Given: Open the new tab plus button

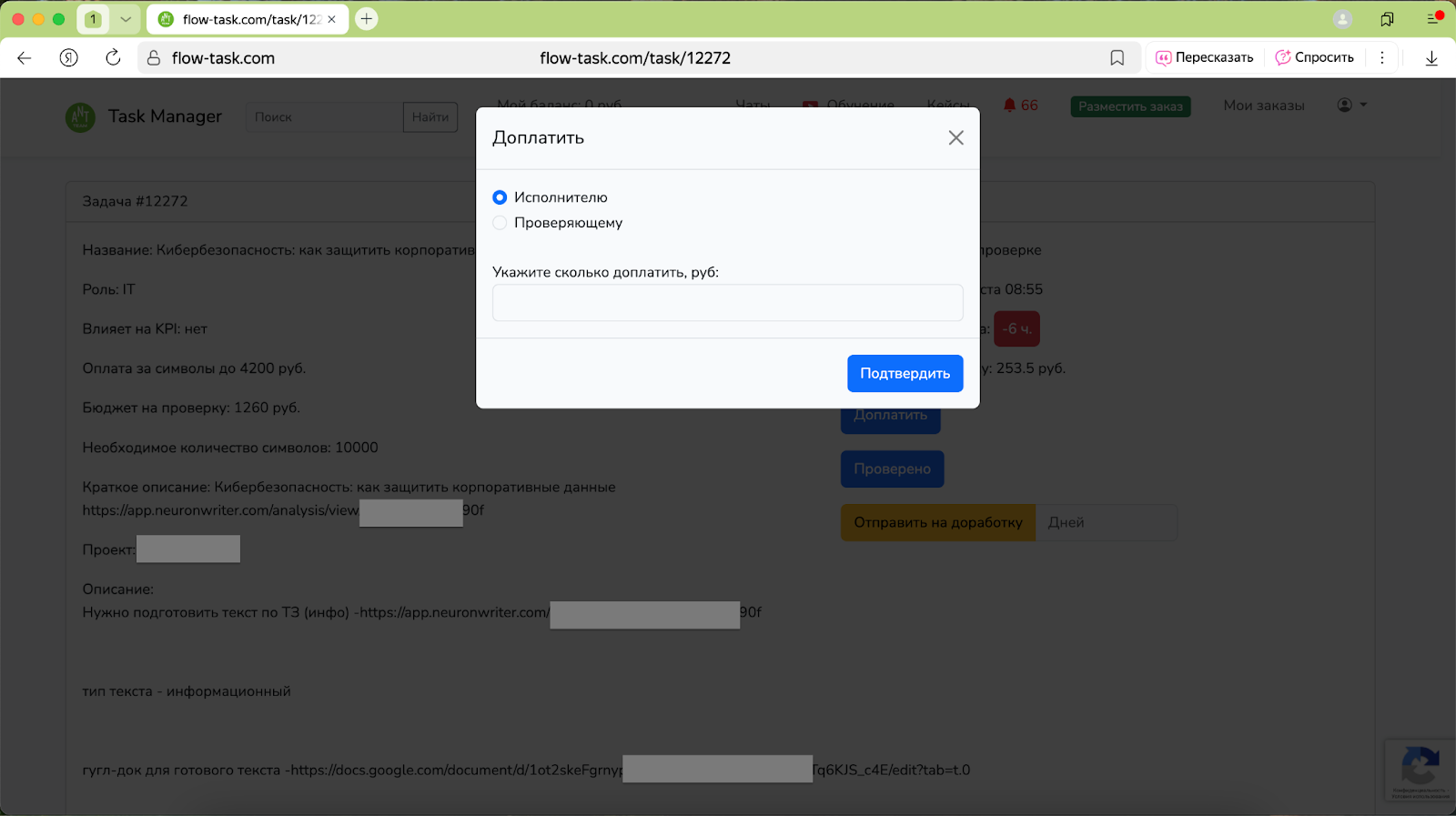Looking at the screenshot, I should 367,19.
